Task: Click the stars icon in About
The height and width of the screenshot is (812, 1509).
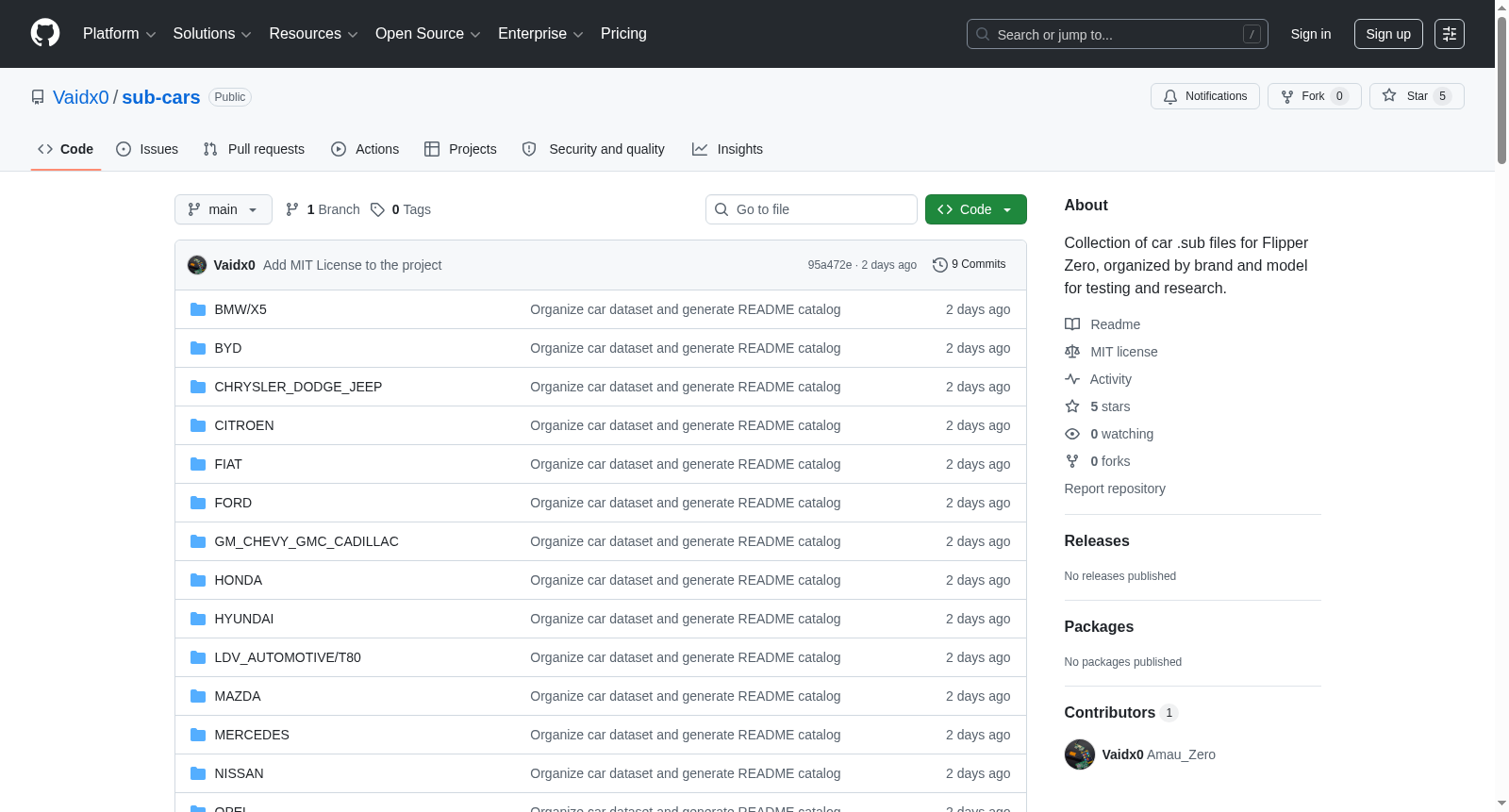Action: (1072, 406)
